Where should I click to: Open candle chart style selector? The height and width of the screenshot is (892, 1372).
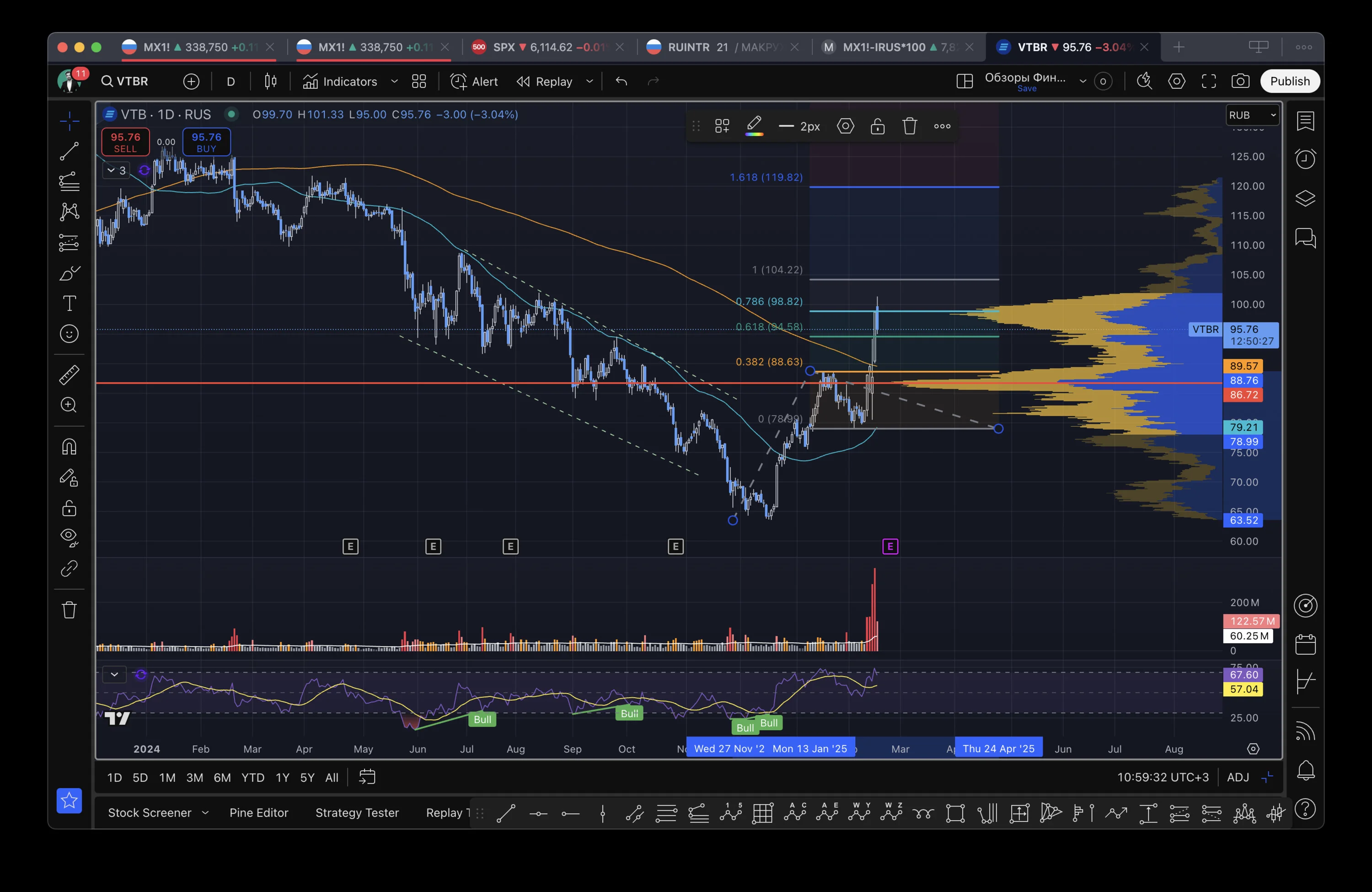(270, 81)
